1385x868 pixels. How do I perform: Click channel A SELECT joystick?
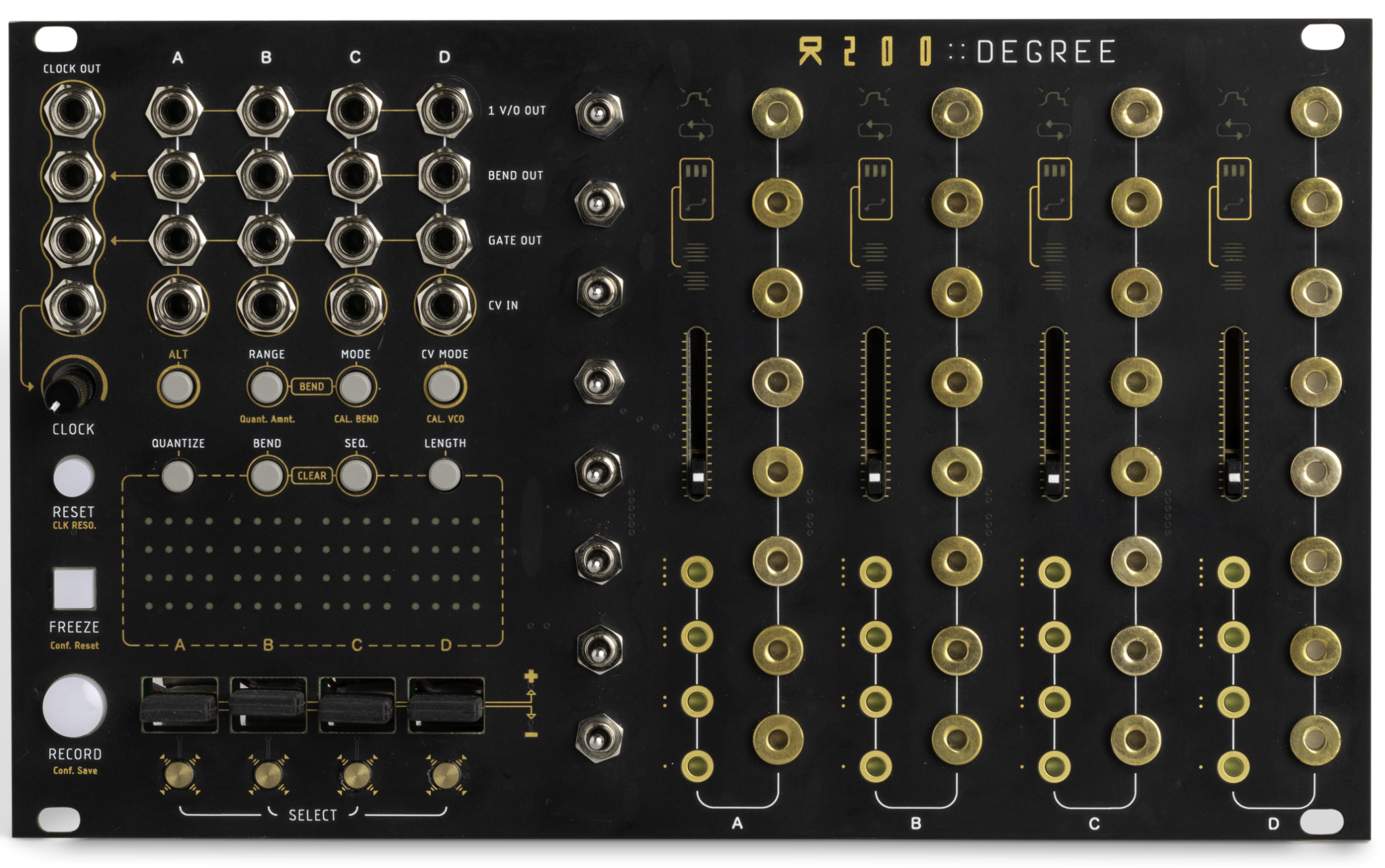(178, 774)
